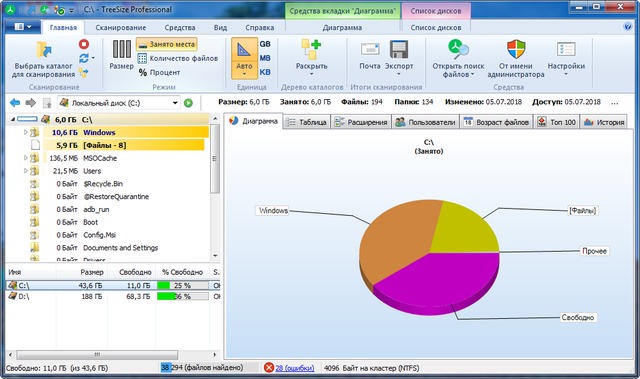Screen dimensions: 640x379
Task: Click the 'Настройки' icon
Action: (566, 50)
